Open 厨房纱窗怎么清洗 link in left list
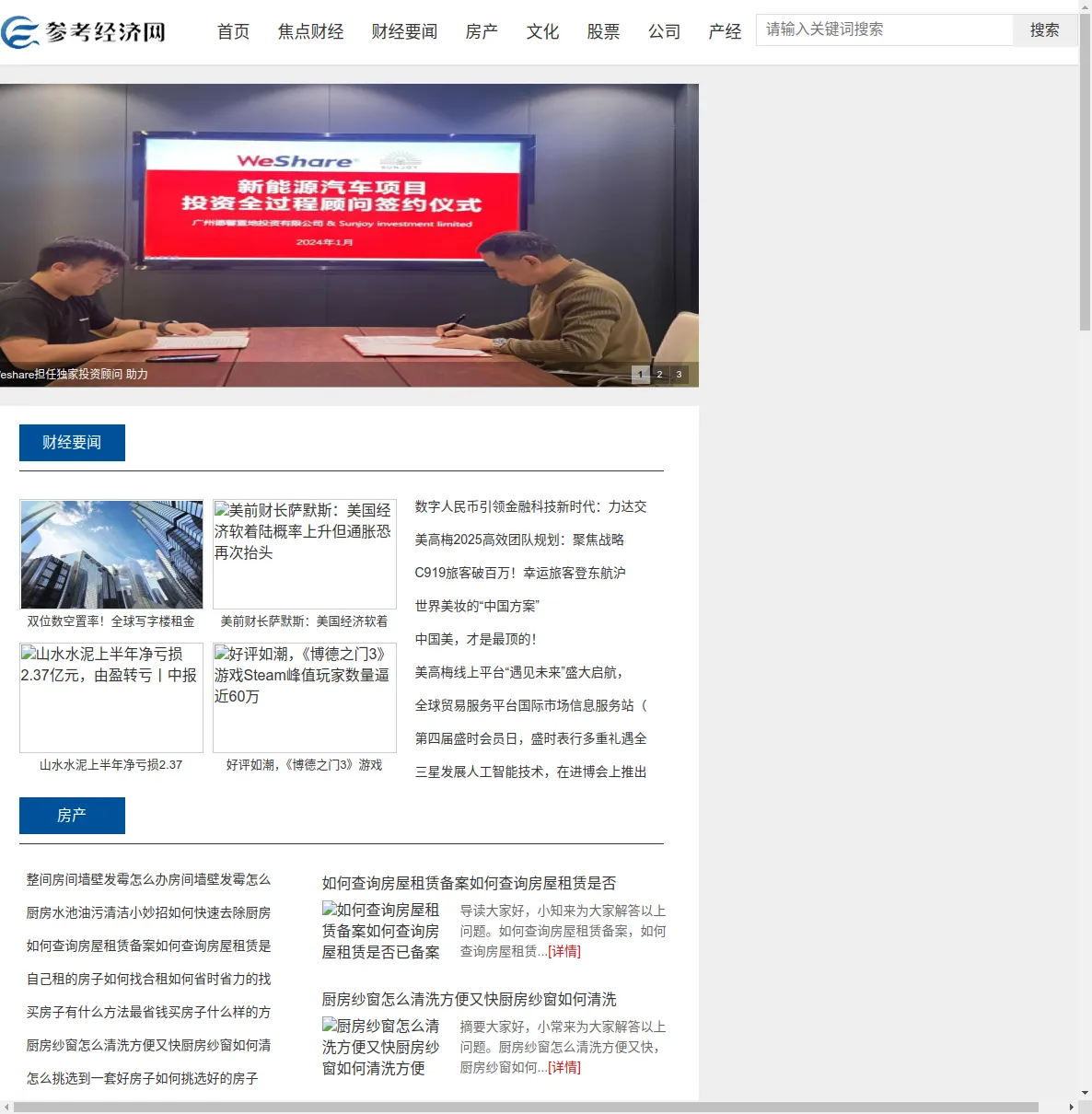Viewport: 1092px width, 1114px height. pyautogui.click(x=149, y=1045)
